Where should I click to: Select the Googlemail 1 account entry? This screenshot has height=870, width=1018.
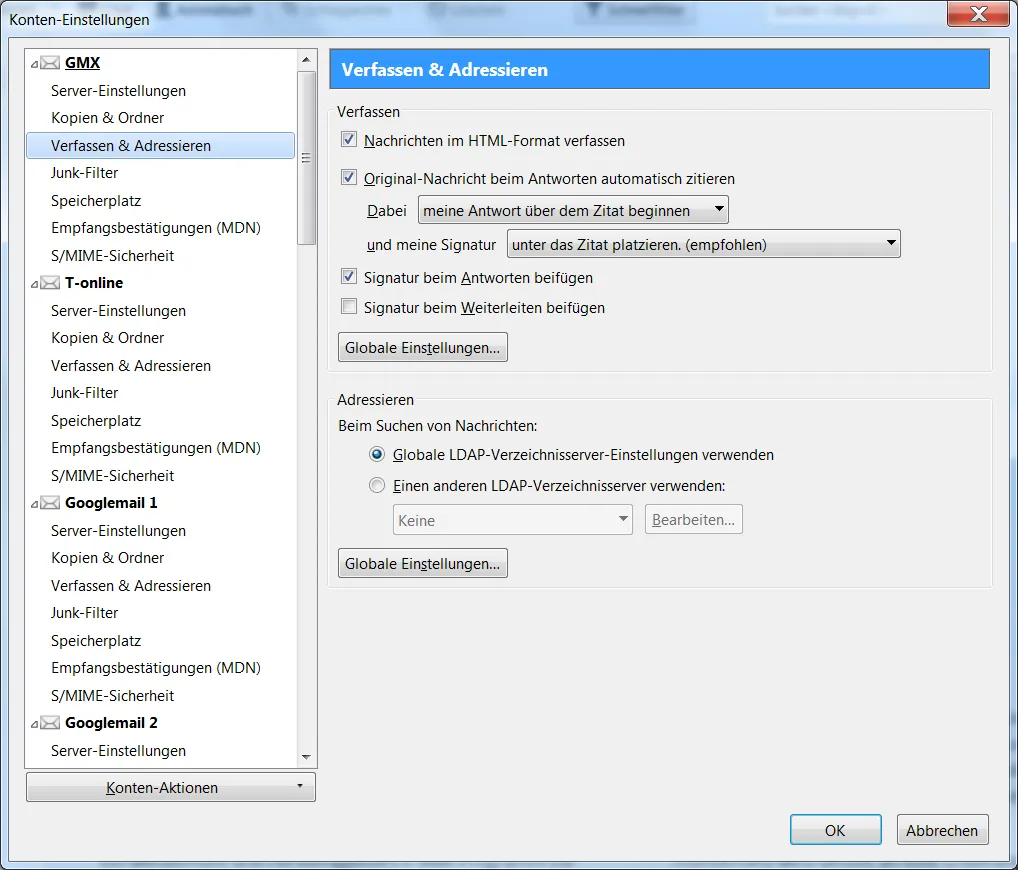(x=111, y=503)
